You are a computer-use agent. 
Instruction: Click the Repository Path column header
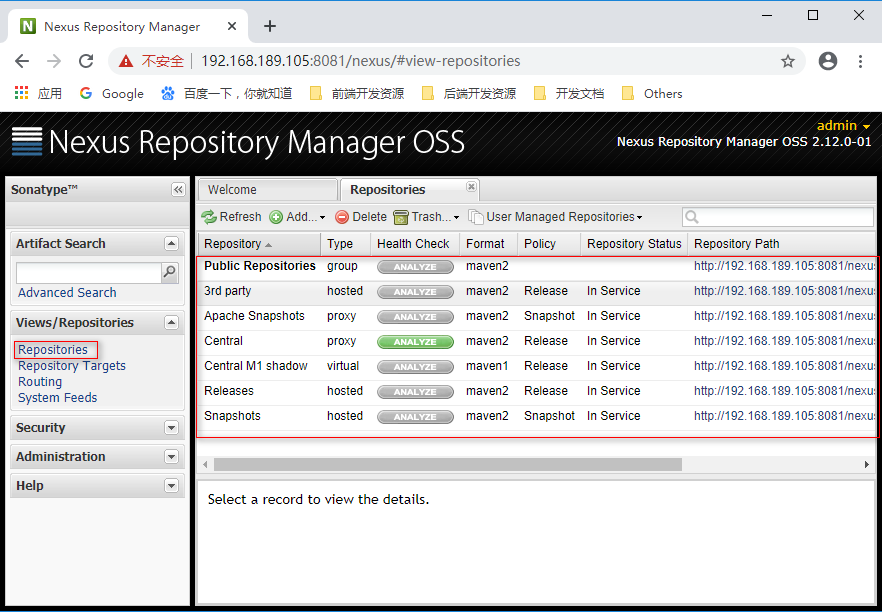coord(782,244)
